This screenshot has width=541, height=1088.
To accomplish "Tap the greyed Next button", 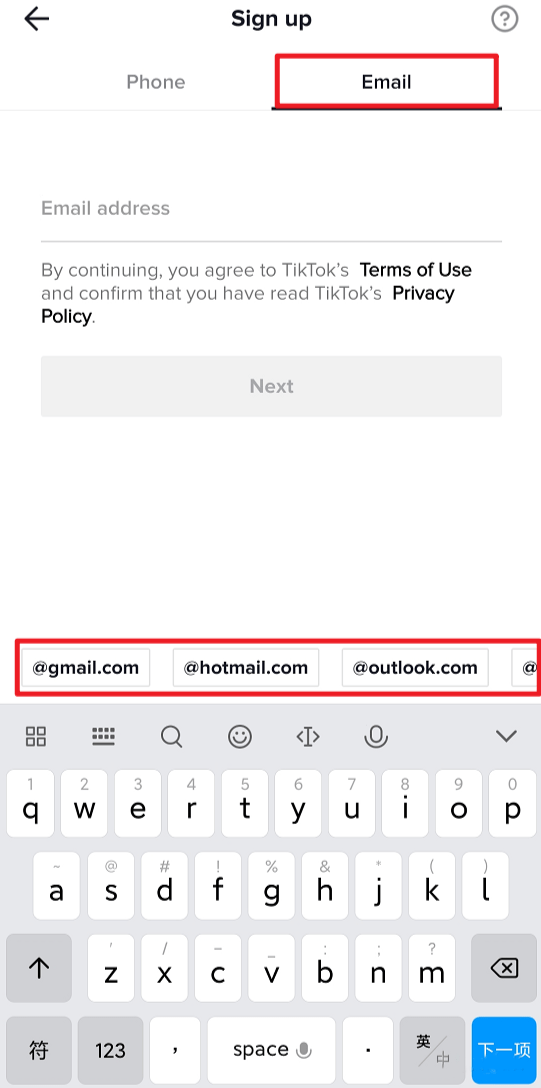I will 271,386.
